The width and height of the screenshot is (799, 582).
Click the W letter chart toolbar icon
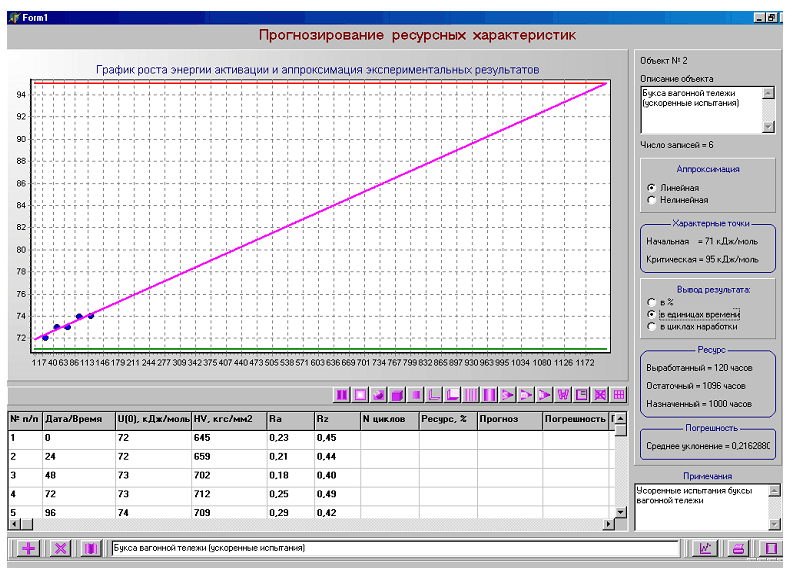tap(563, 394)
